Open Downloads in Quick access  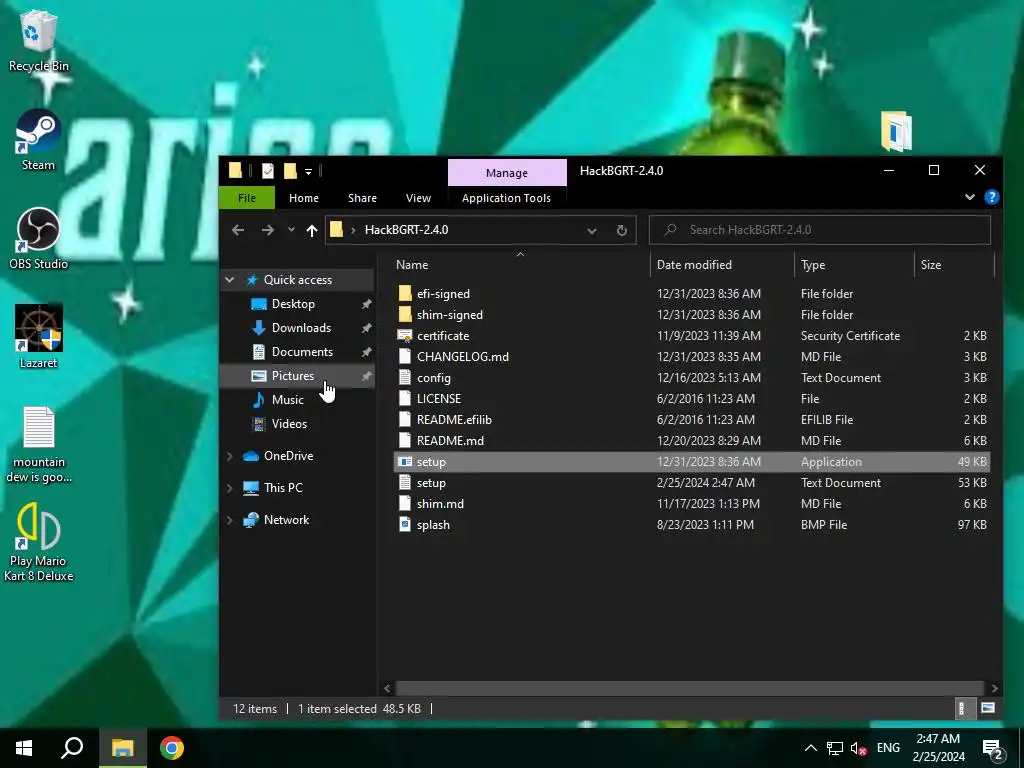pyautogui.click(x=301, y=328)
